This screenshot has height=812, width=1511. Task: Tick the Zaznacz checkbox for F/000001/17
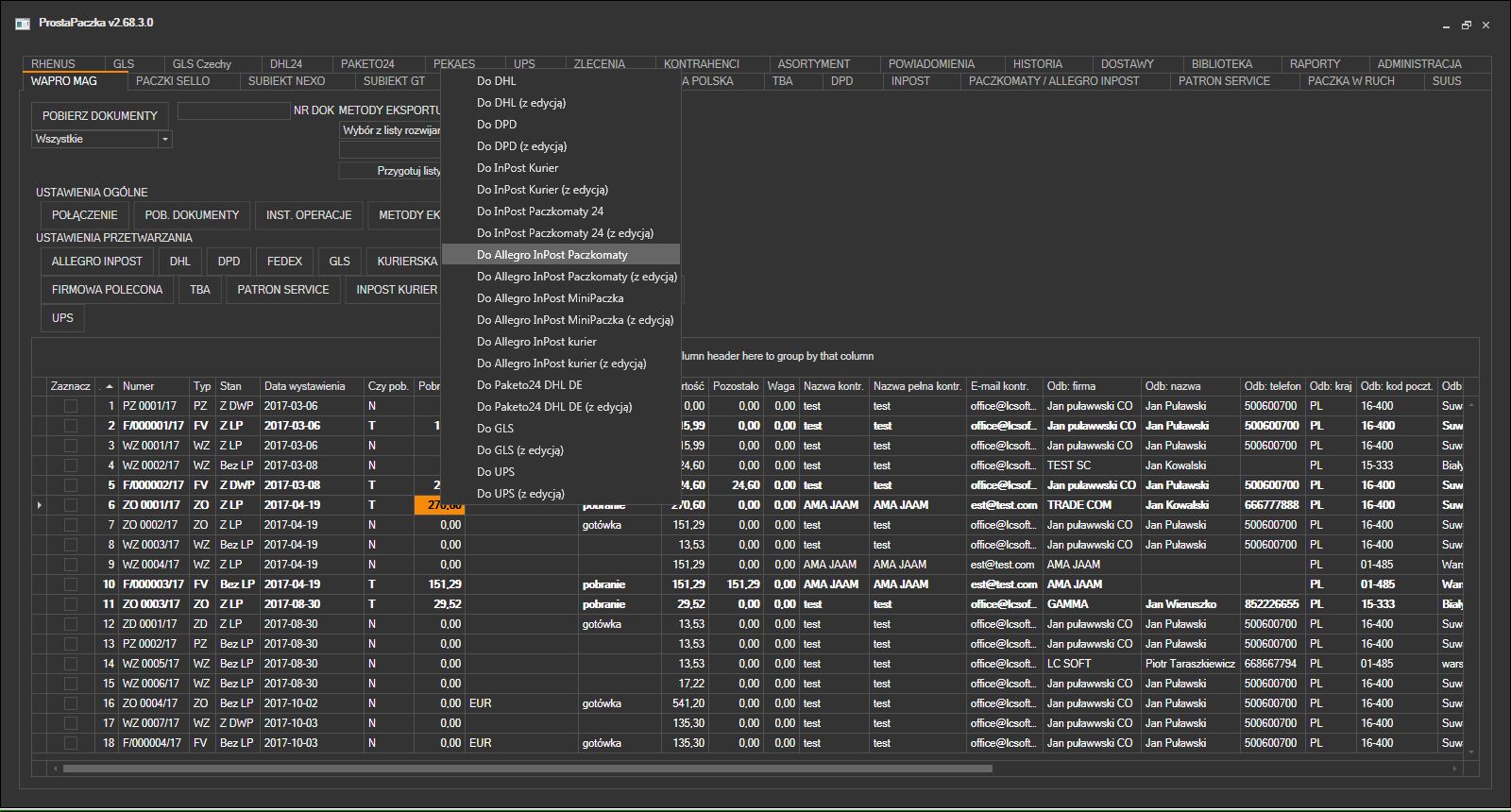[x=70, y=426]
